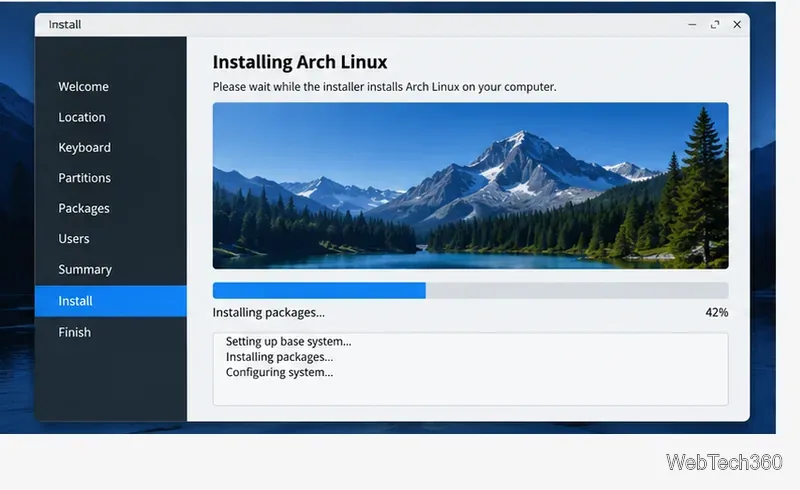800x490 pixels.
Task: Select the Partitions step
Action: click(84, 178)
